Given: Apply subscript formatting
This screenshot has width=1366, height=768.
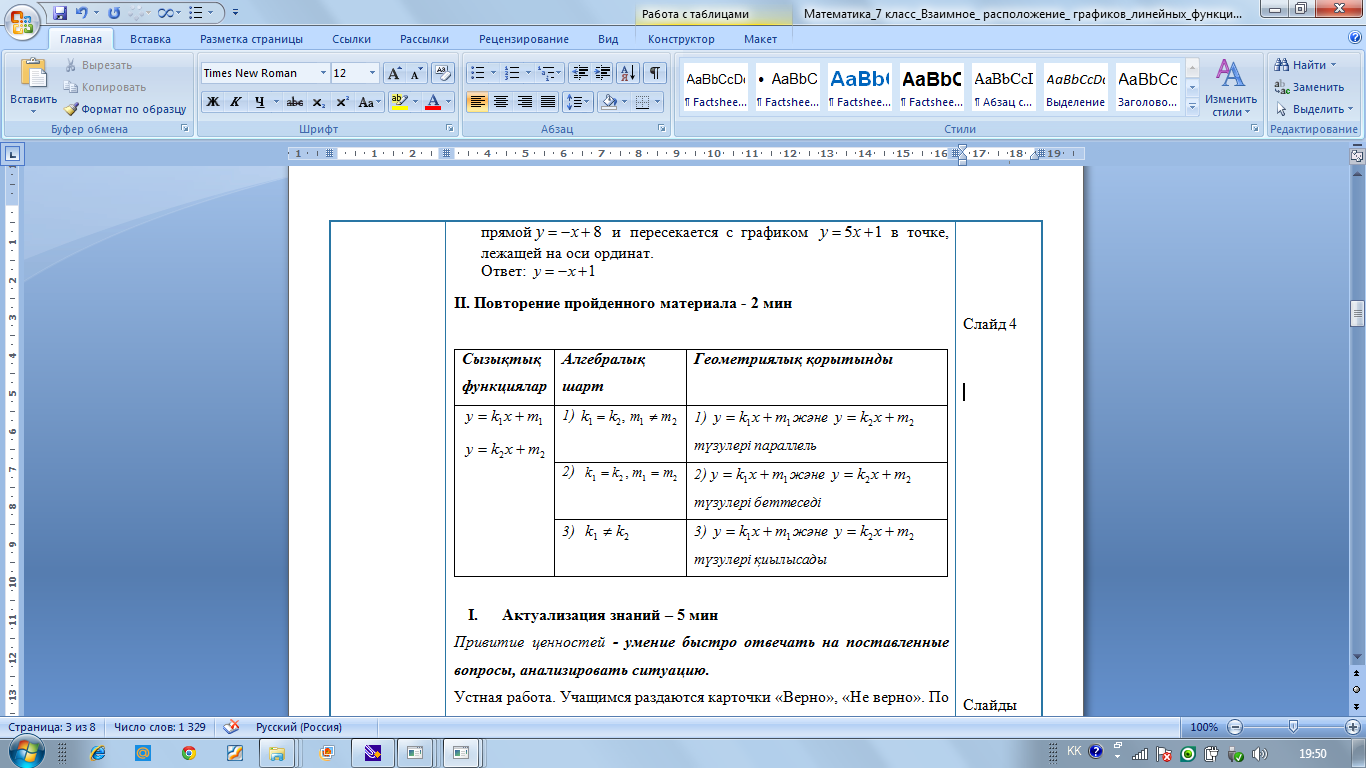Looking at the screenshot, I should 319,102.
